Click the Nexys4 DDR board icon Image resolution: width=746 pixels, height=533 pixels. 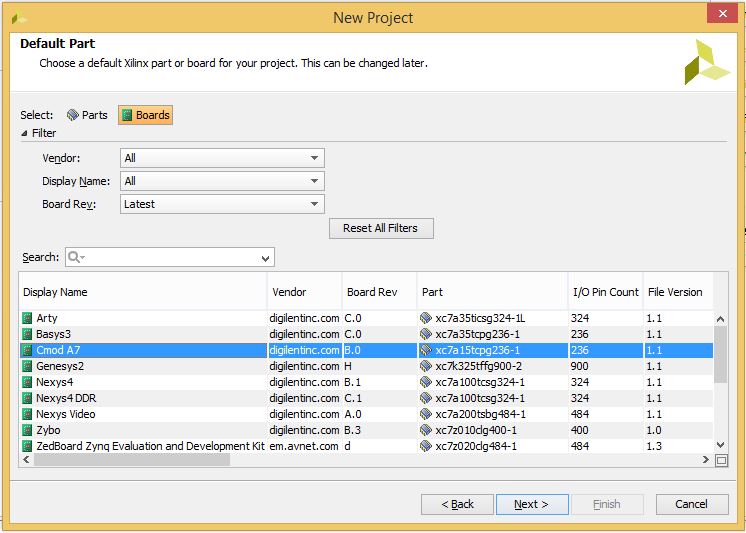(x=27, y=398)
